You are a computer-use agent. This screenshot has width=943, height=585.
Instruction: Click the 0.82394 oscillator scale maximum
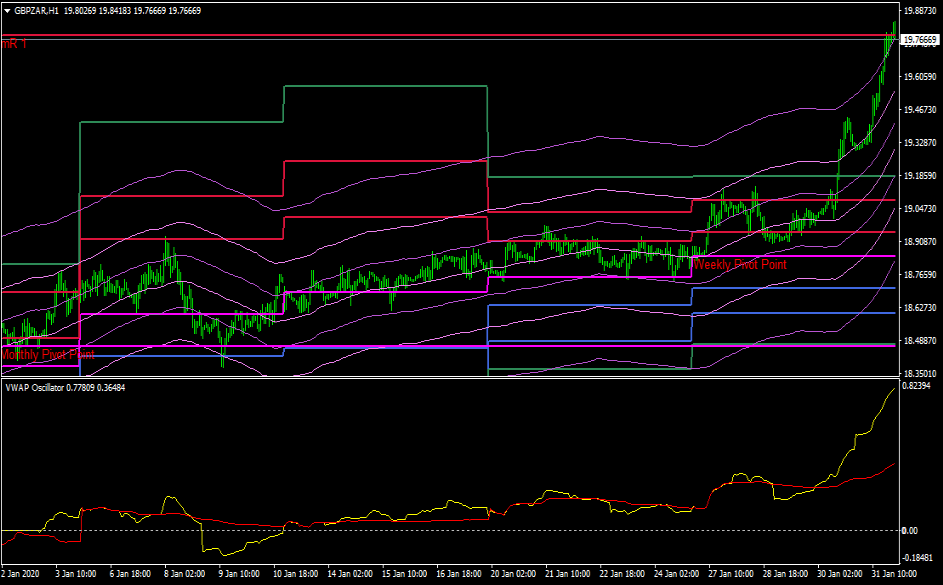tap(918, 386)
